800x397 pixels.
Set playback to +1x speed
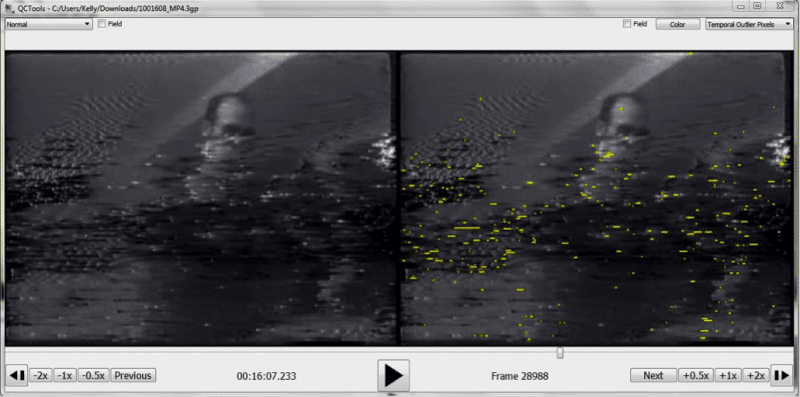[728, 376]
